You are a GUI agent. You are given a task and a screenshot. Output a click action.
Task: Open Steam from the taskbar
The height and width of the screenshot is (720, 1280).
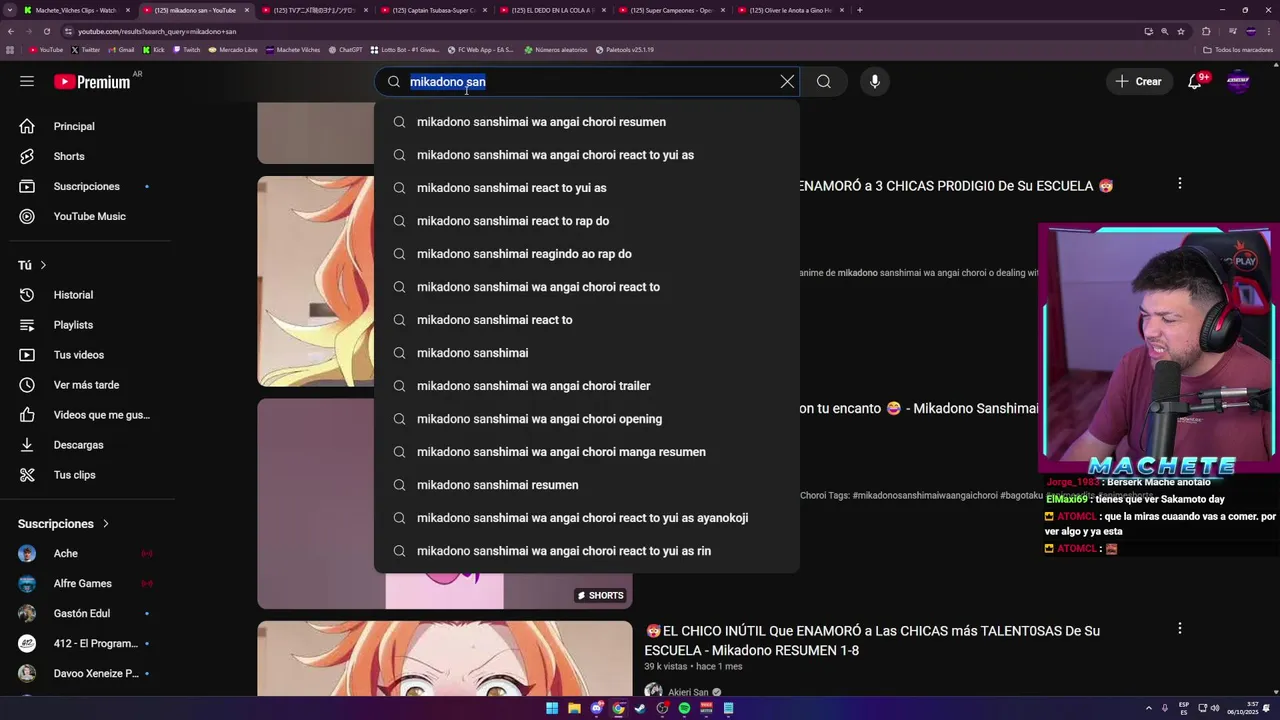click(x=640, y=708)
